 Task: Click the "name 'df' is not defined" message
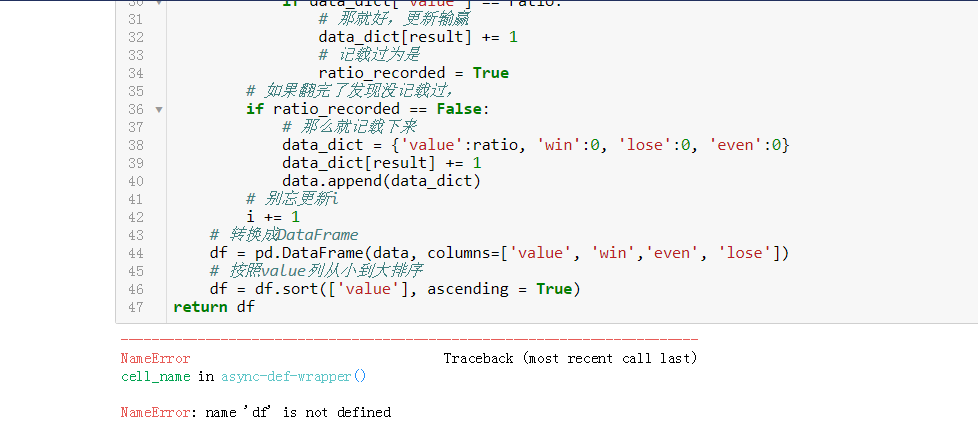pyautogui.click(x=295, y=412)
